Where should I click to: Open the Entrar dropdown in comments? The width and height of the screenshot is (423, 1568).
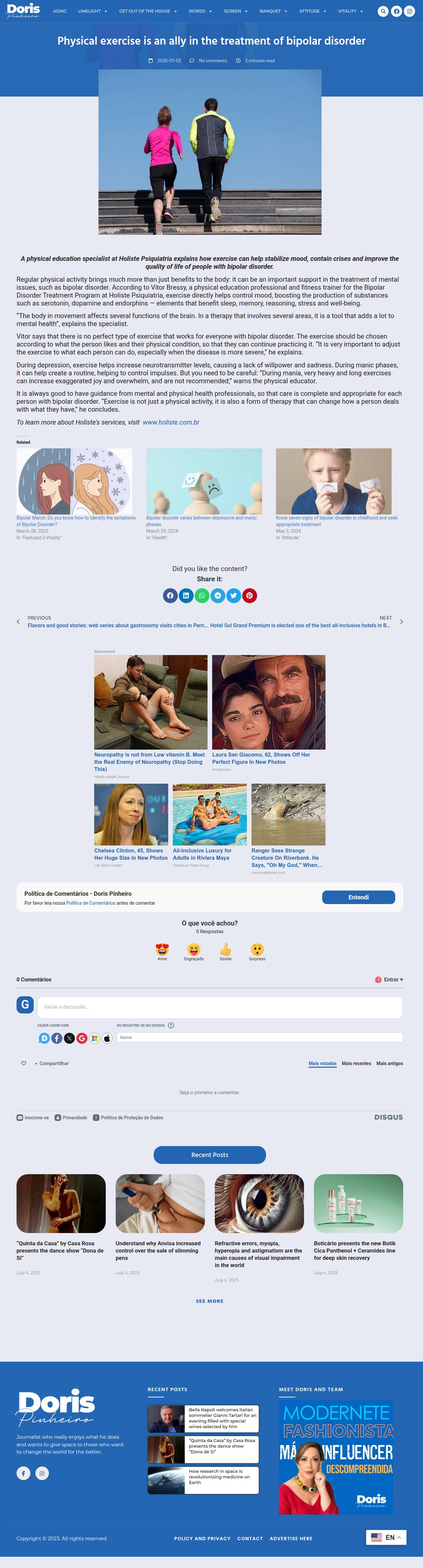[390, 979]
